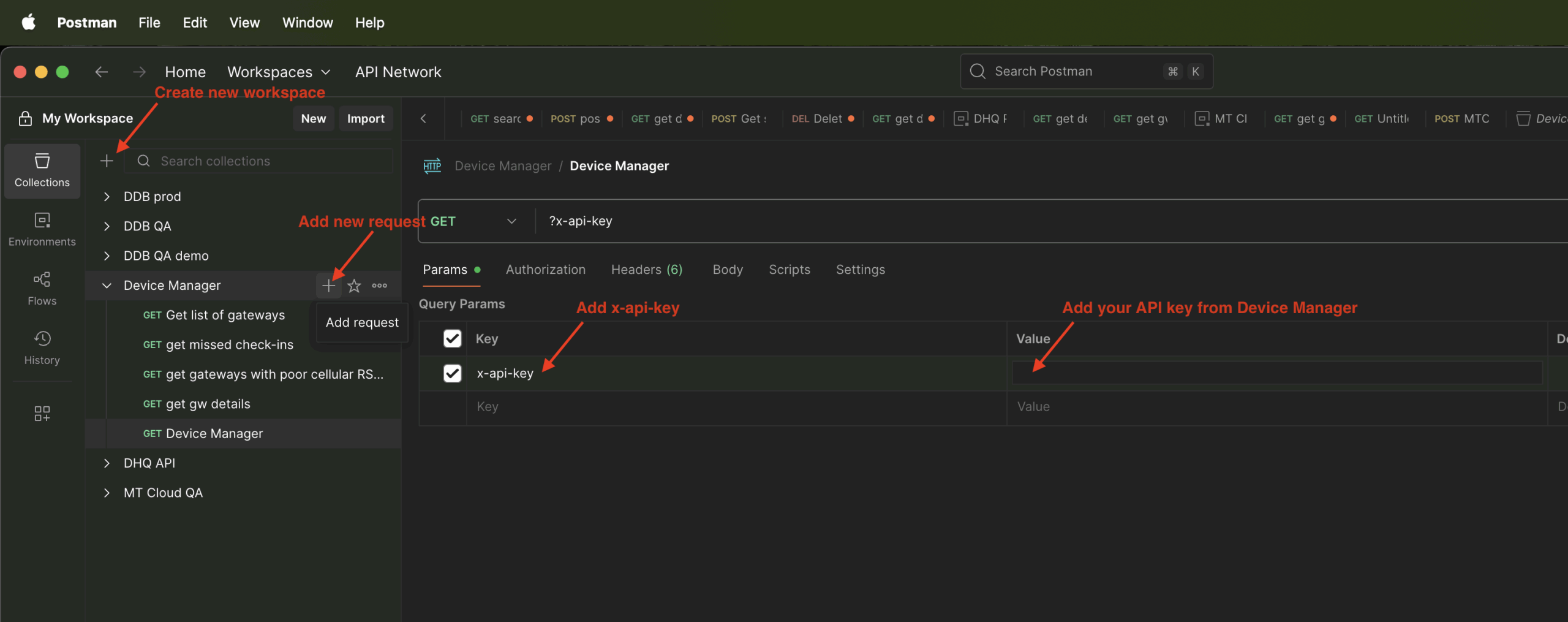Click the configure workspace sidebar grid icon

coord(42,413)
